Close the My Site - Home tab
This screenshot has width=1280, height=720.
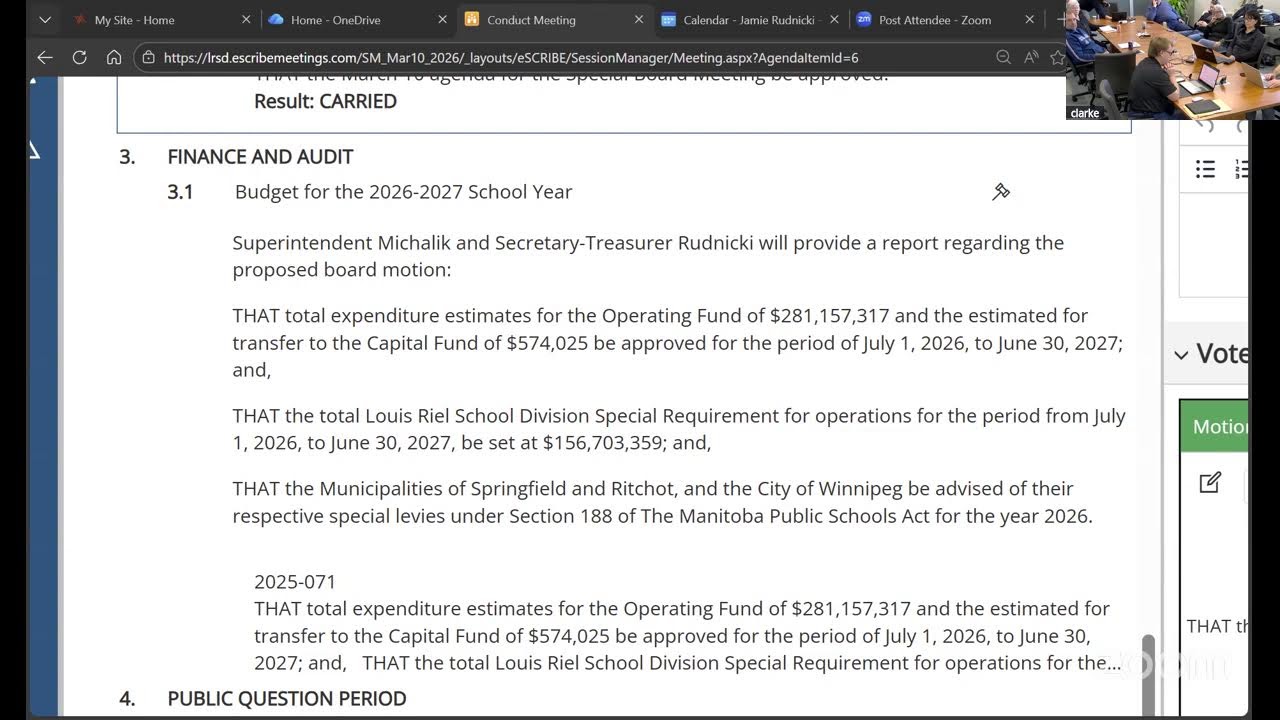pyautogui.click(x=246, y=19)
